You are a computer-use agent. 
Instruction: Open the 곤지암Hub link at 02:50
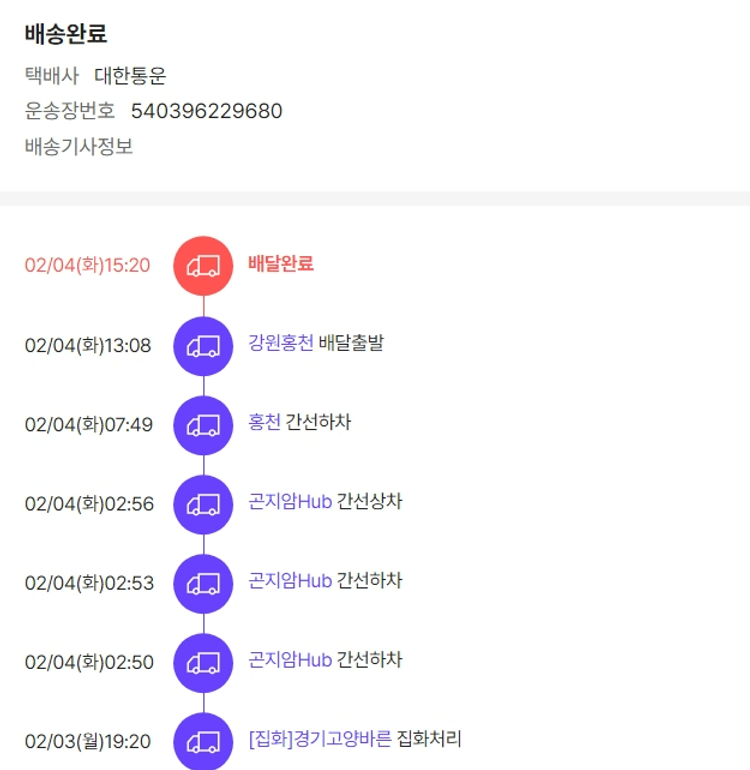(290, 660)
